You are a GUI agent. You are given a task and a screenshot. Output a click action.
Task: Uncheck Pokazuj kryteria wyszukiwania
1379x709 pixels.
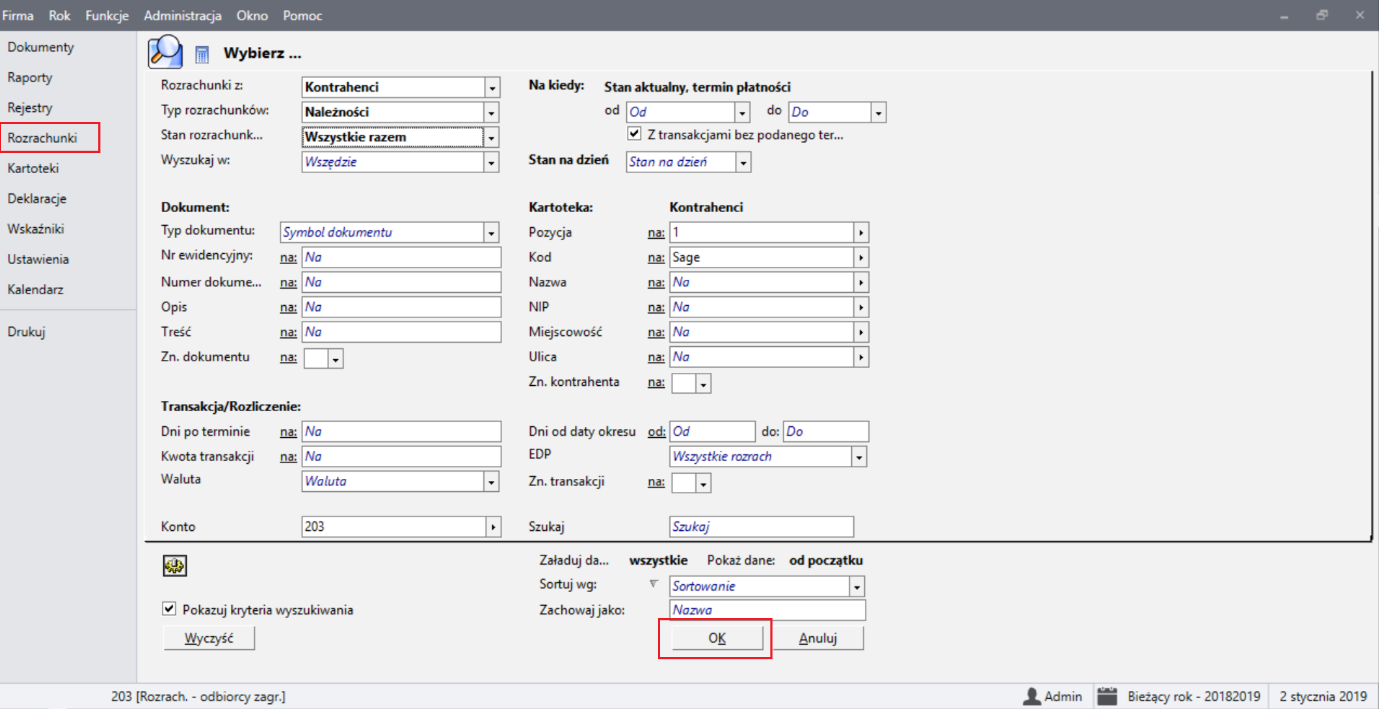point(169,609)
